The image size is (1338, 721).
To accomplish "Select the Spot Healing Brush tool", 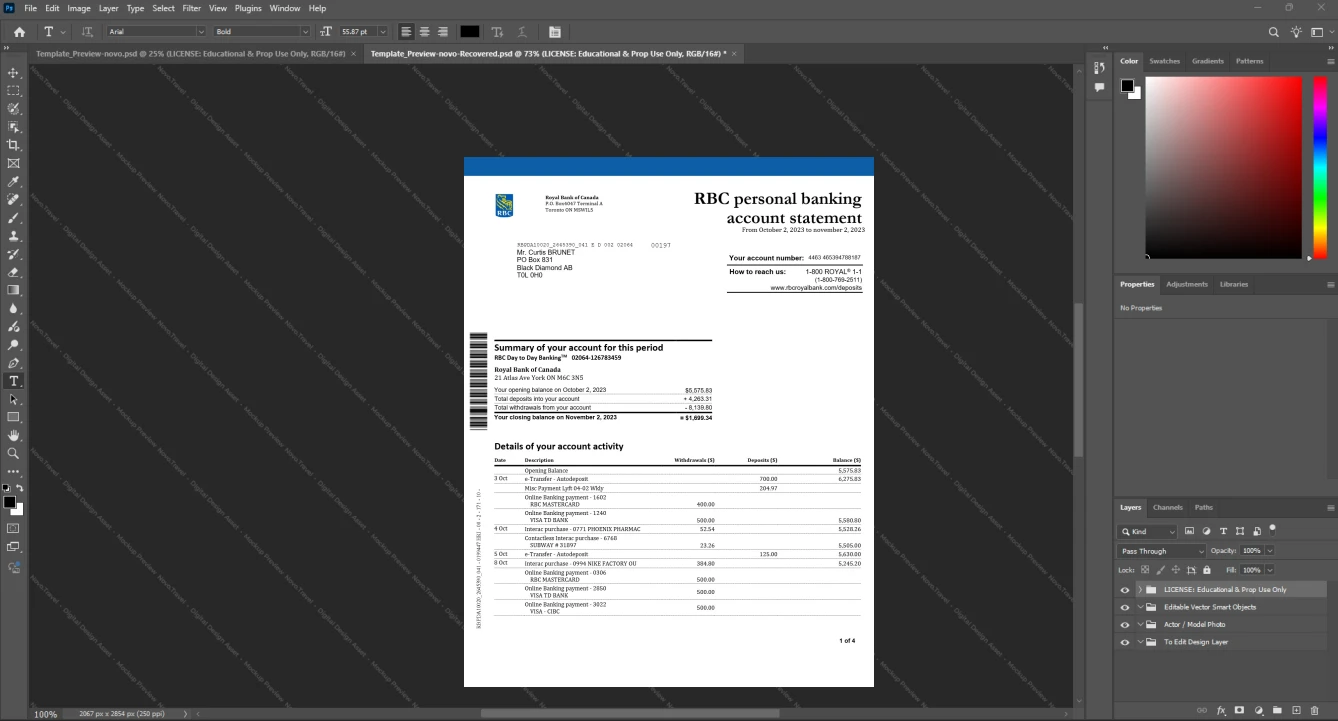I will 14,200.
